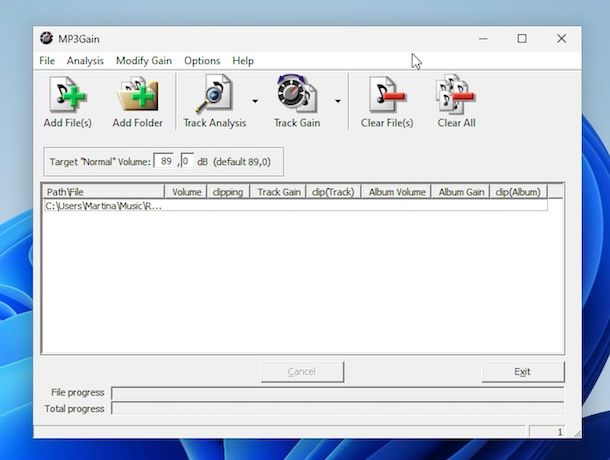Viewport: 610px width, 460px height.
Task: Click the clipping column header
Action: 228,192
